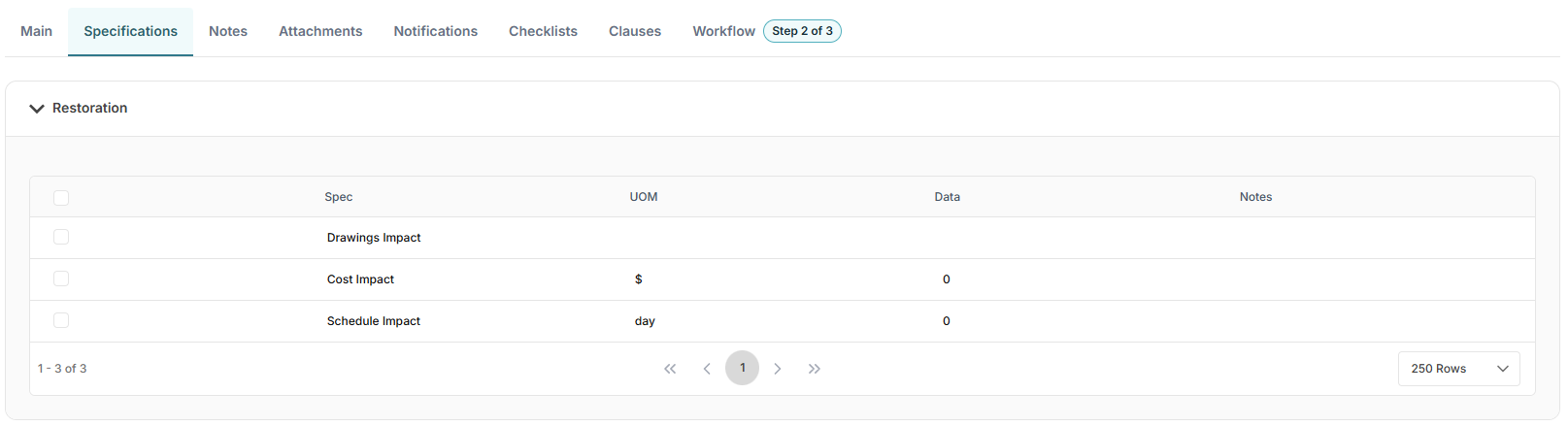Check the Schedule Impact row checkbox
1568x426 pixels.
click(61, 320)
